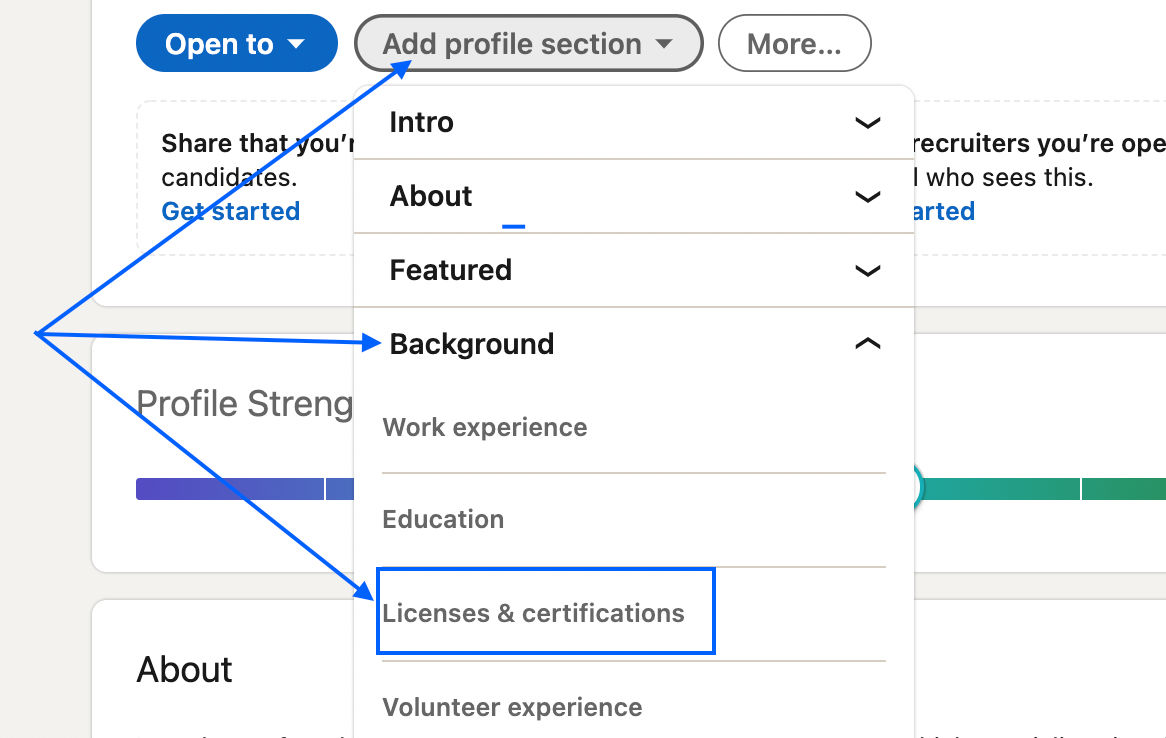Collapse the Background section

click(868, 343)
